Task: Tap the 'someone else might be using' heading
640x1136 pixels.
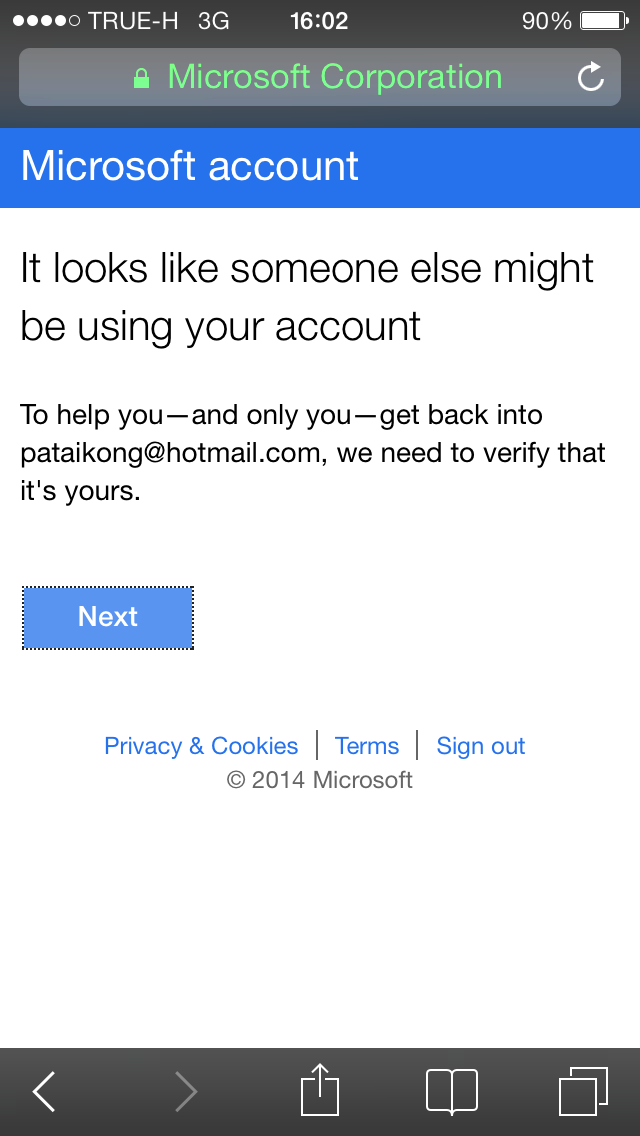Action: (307, 297)
